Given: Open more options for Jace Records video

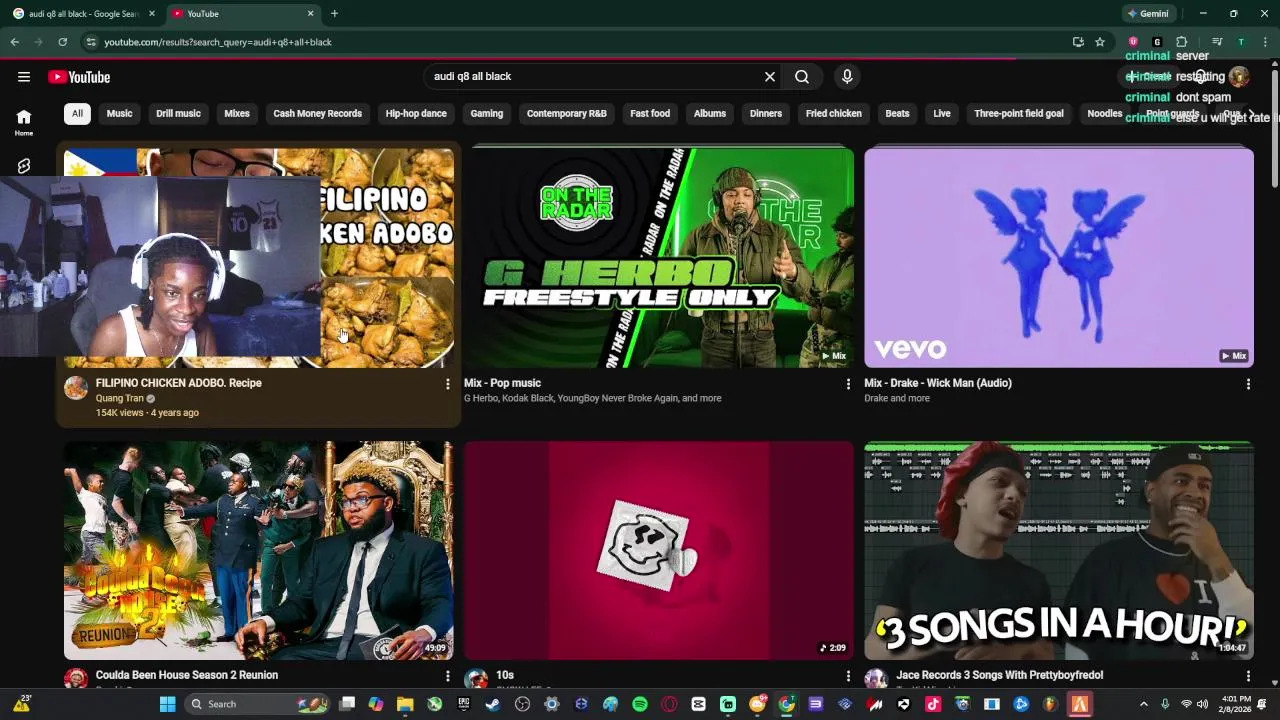Looking at the screenshot, I should pyautogui.click(x=1248, y=676).
